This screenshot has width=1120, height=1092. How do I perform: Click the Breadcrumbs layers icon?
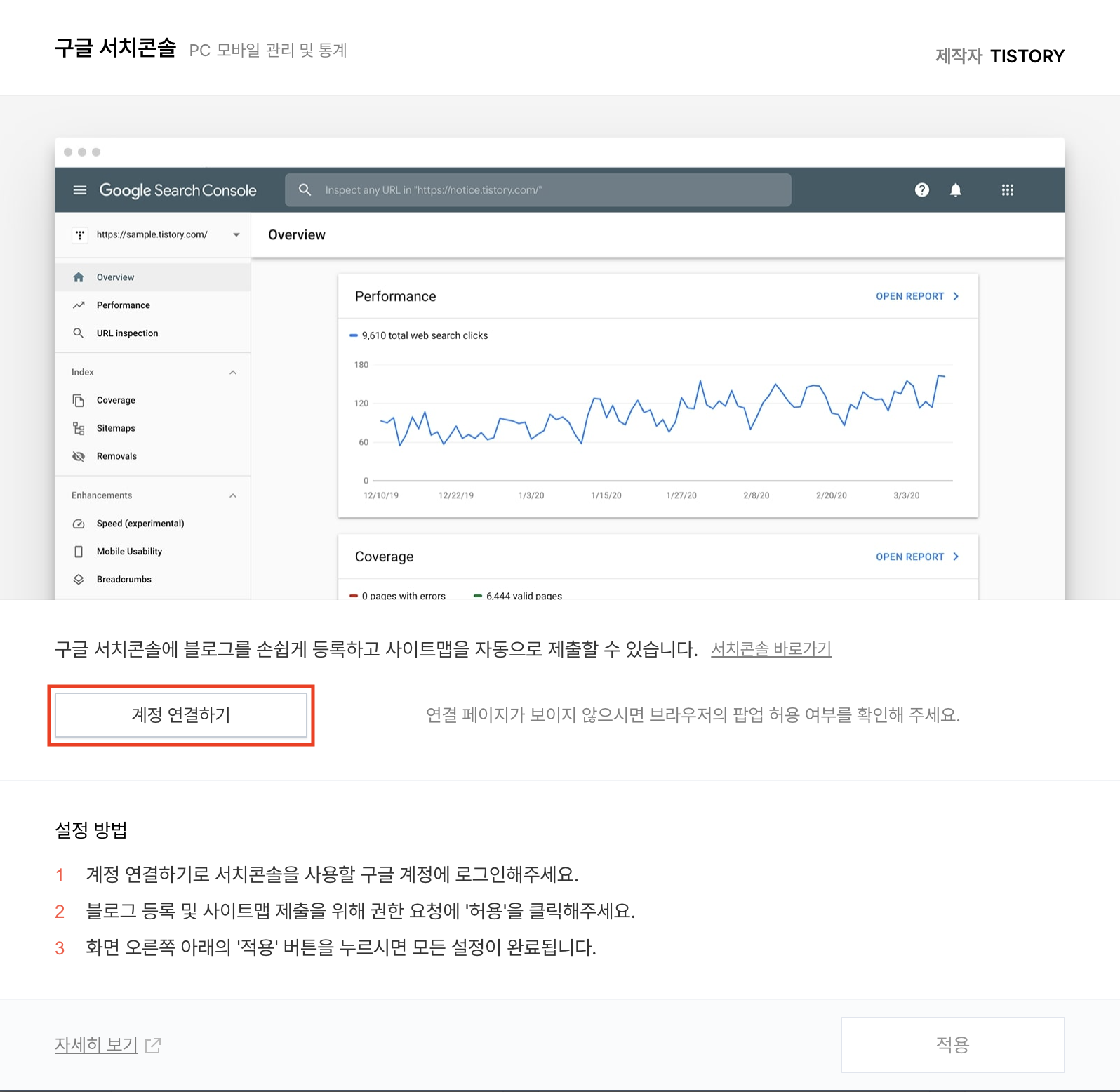pyautogui.click(x=79, y=580)
